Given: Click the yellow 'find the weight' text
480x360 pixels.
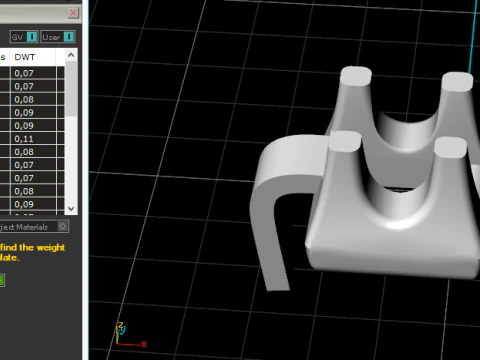Looking at the screenshot, I should pos(32,248).
